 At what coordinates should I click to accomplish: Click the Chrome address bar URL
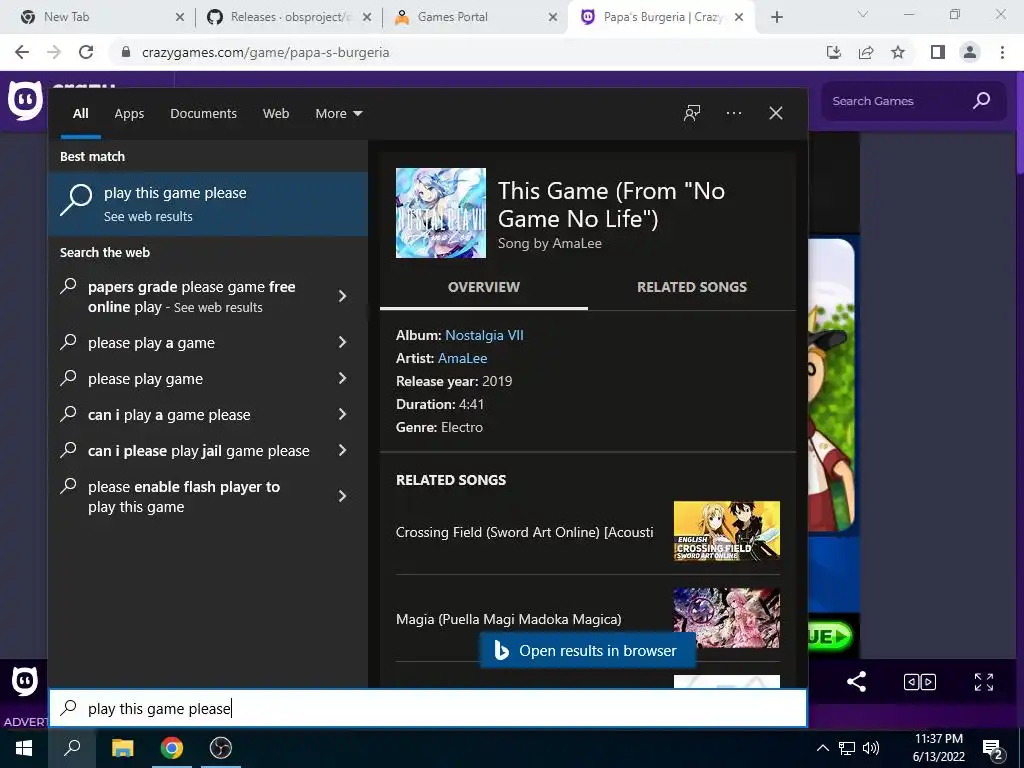pyautogui.click(x=265, y=52)
